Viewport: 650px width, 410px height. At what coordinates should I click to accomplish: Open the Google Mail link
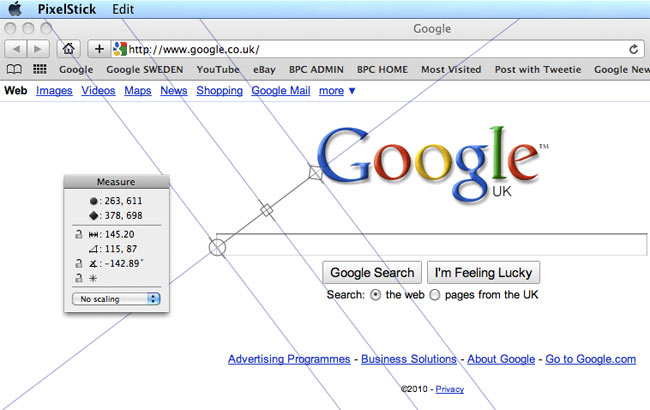click(x=281, y=90)
